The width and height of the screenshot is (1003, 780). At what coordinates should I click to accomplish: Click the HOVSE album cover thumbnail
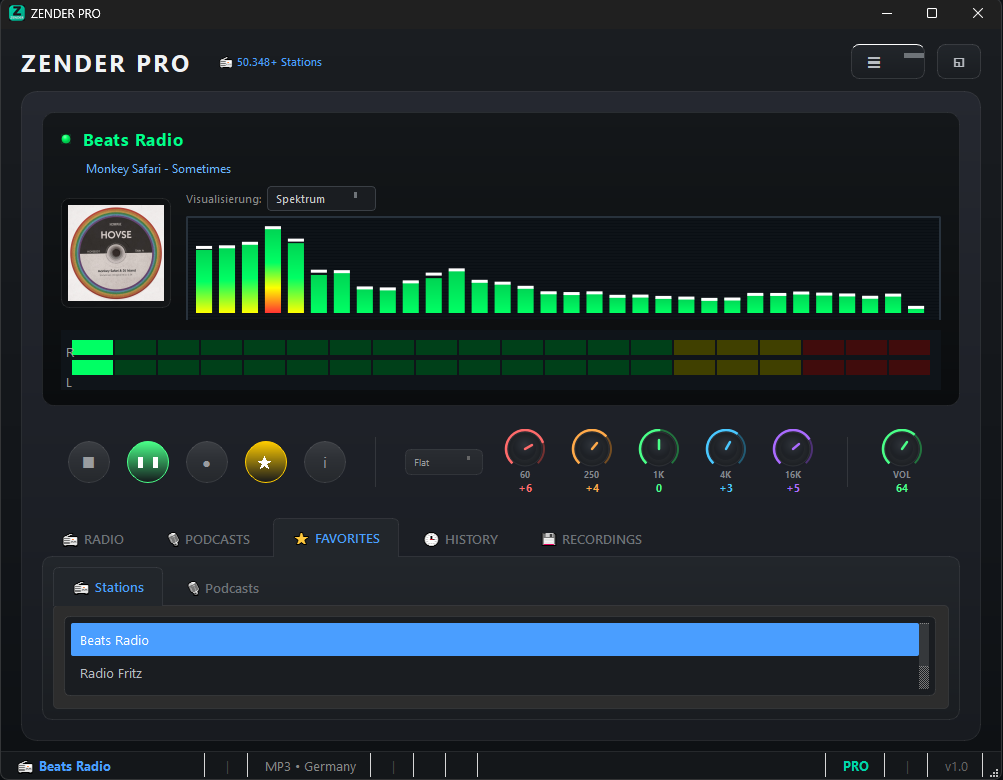click(116, 253)
